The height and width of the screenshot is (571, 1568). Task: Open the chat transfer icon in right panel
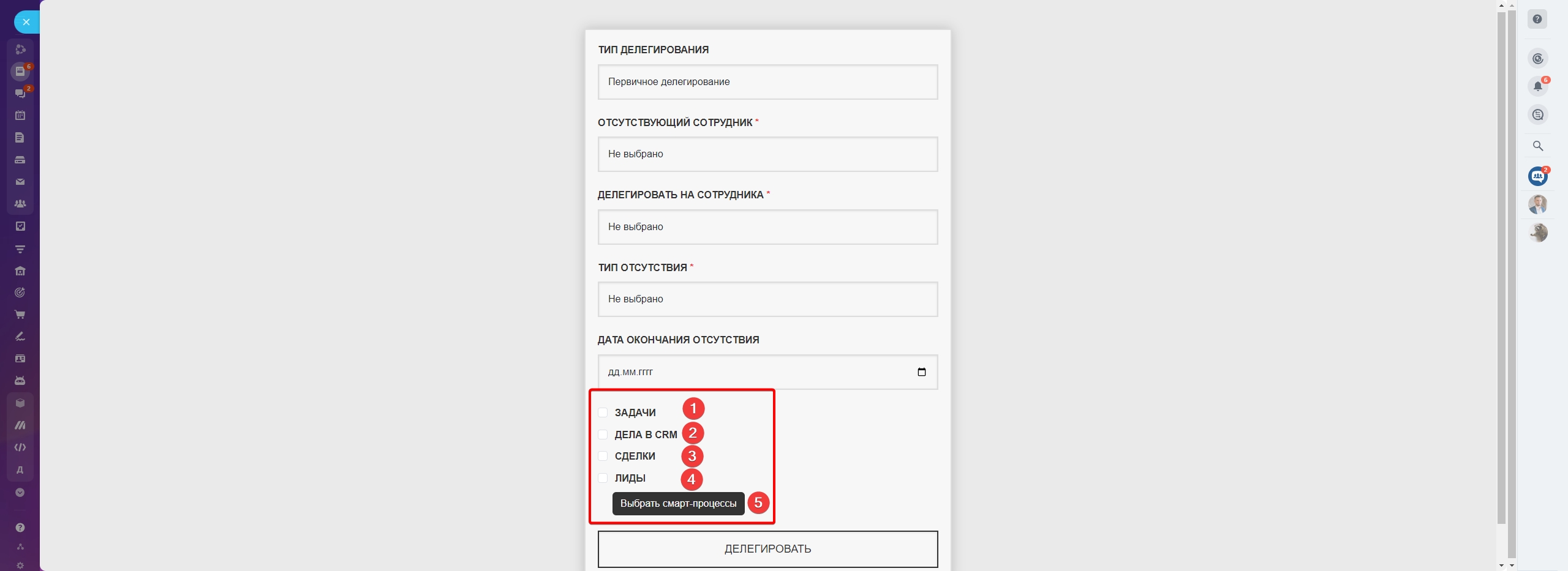(x=1538, y=114)
